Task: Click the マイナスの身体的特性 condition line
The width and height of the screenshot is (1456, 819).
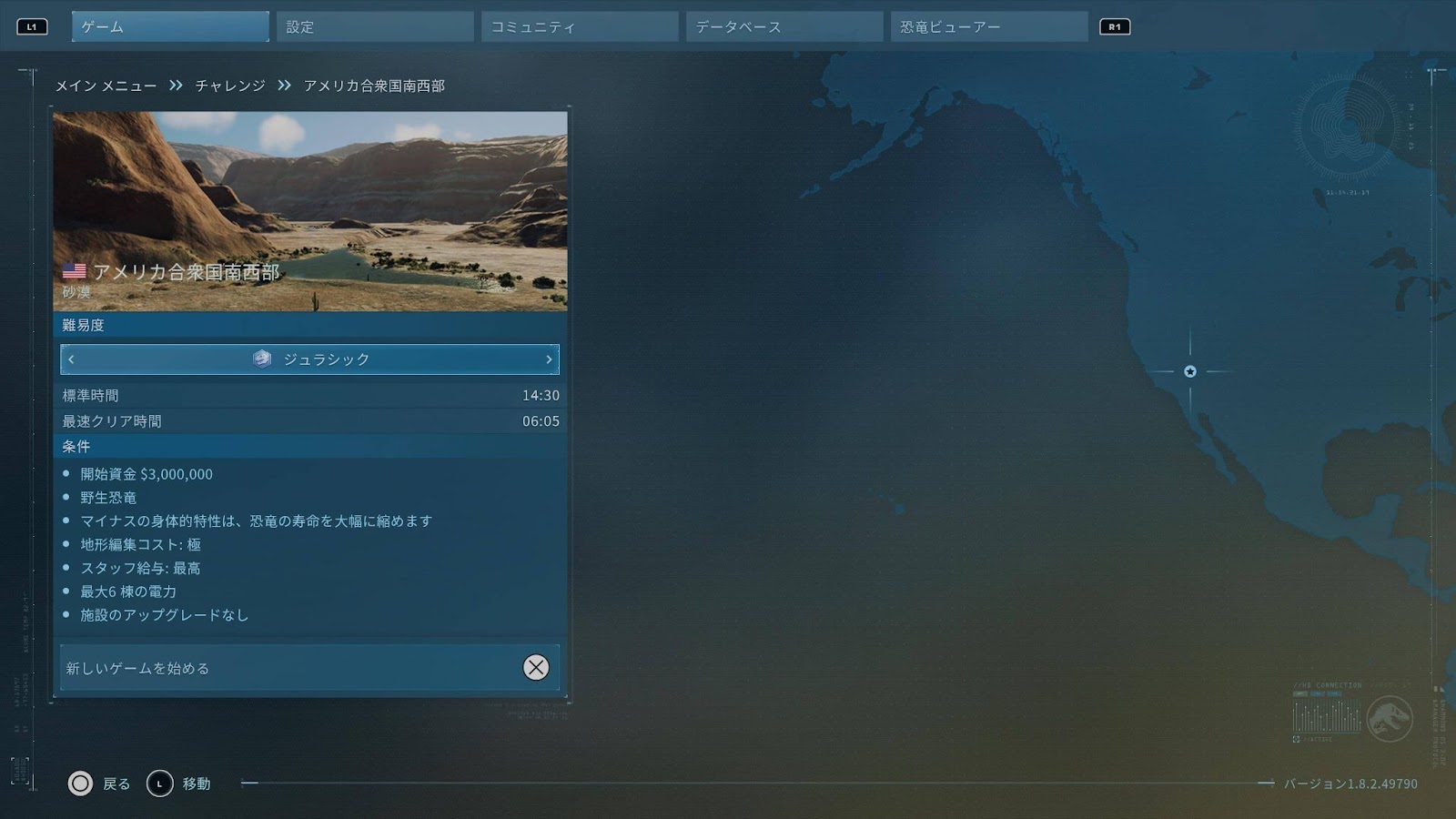Action: 257,521
